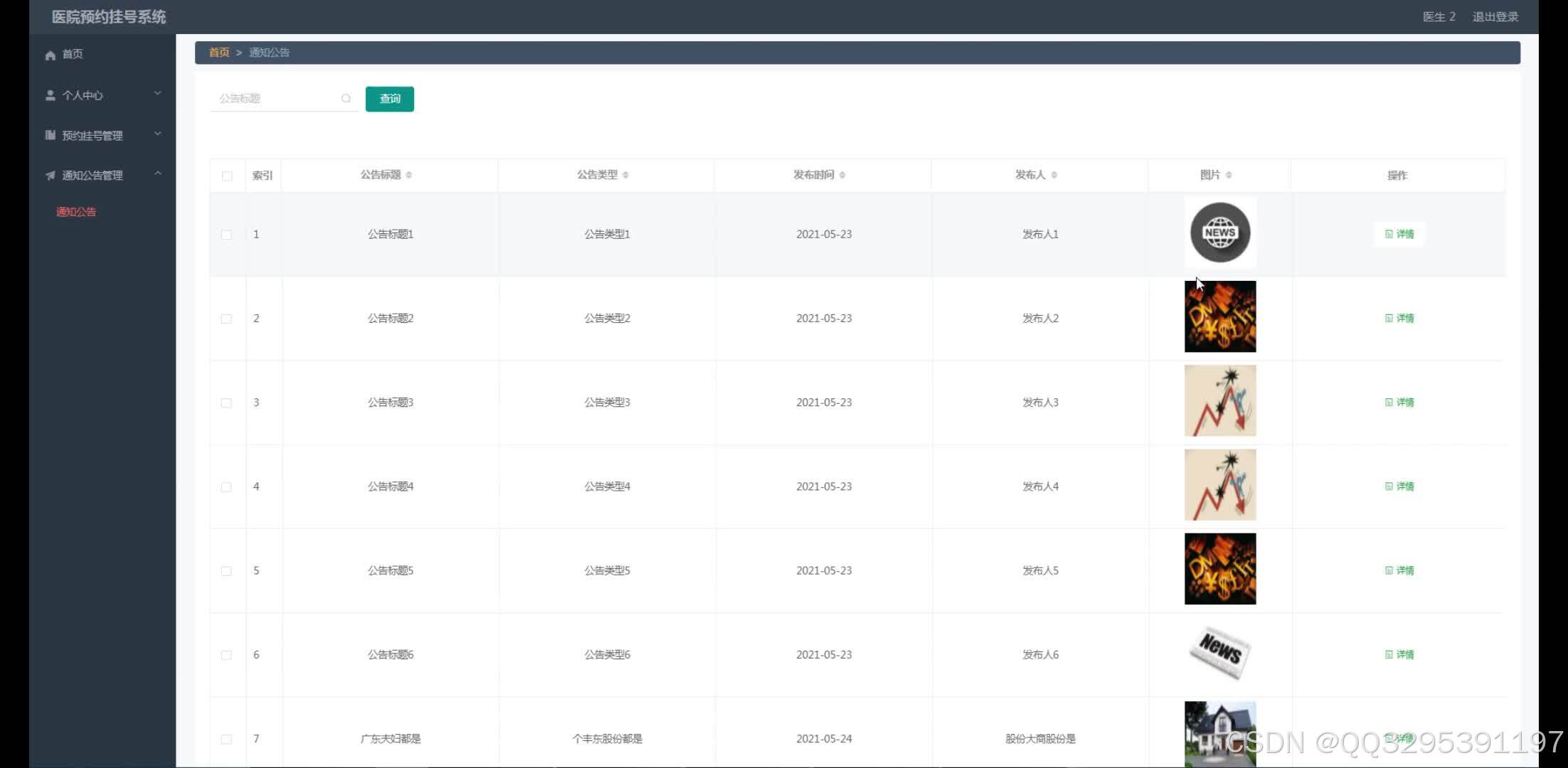Sort by 公告标题 column arrows
This screenshot has height=768, width=1568.
(x=409, y=175)
